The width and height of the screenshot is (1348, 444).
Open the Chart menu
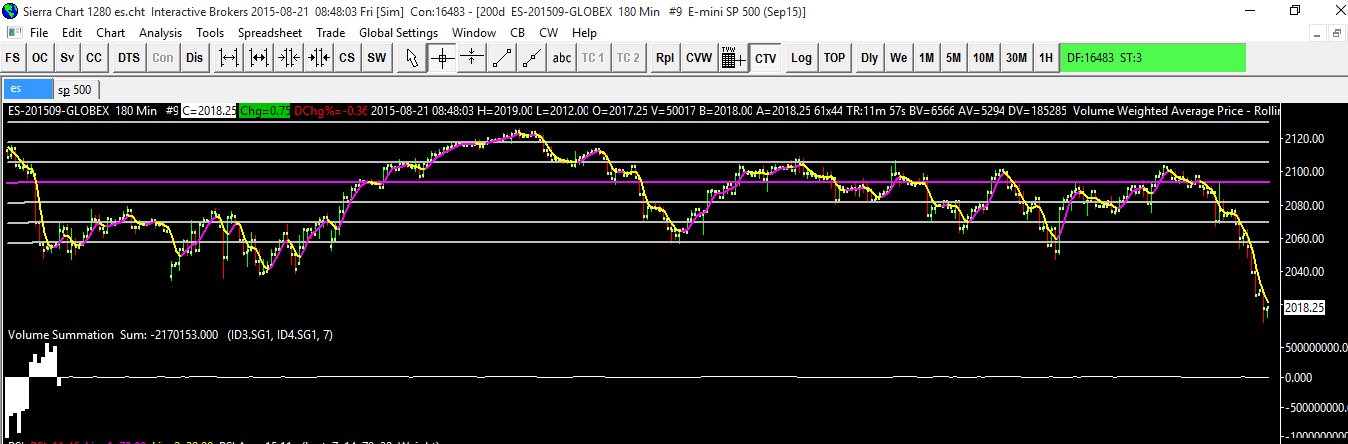[x=110, y=33]
